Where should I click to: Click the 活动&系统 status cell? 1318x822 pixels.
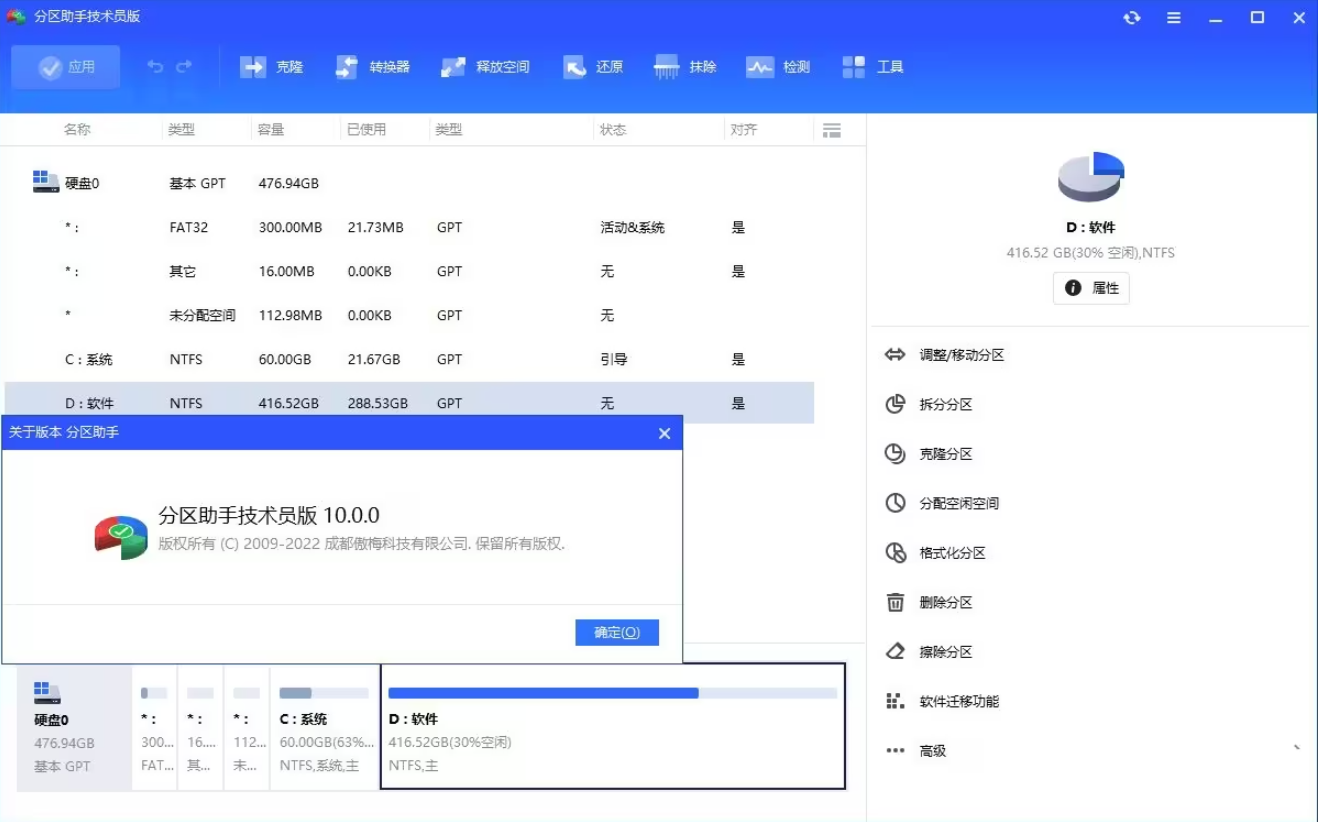coord(632,227)
